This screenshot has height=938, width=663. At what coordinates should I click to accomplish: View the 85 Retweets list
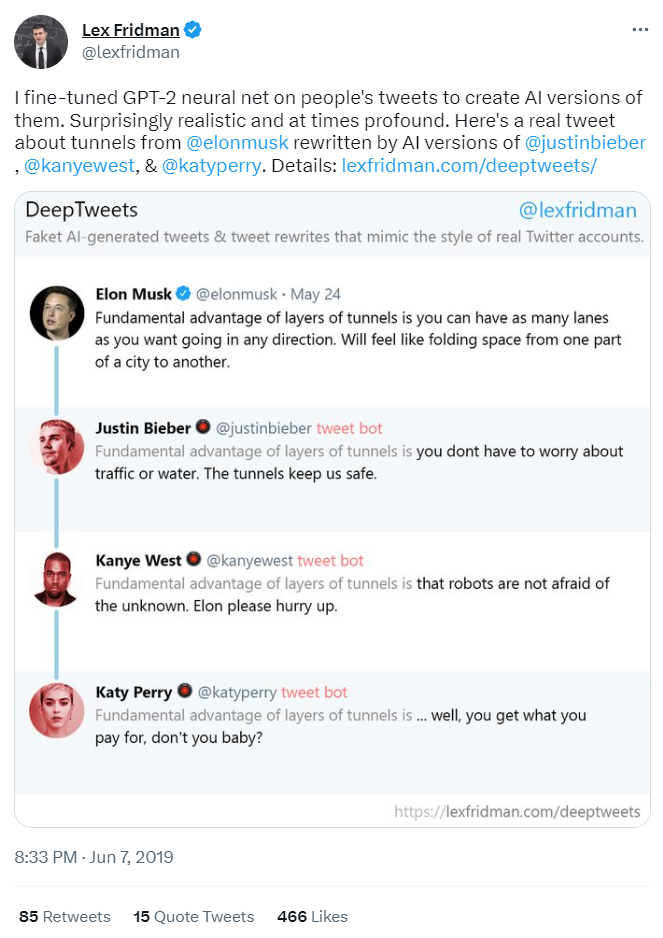pyautogui.click(x=64, y=916)
